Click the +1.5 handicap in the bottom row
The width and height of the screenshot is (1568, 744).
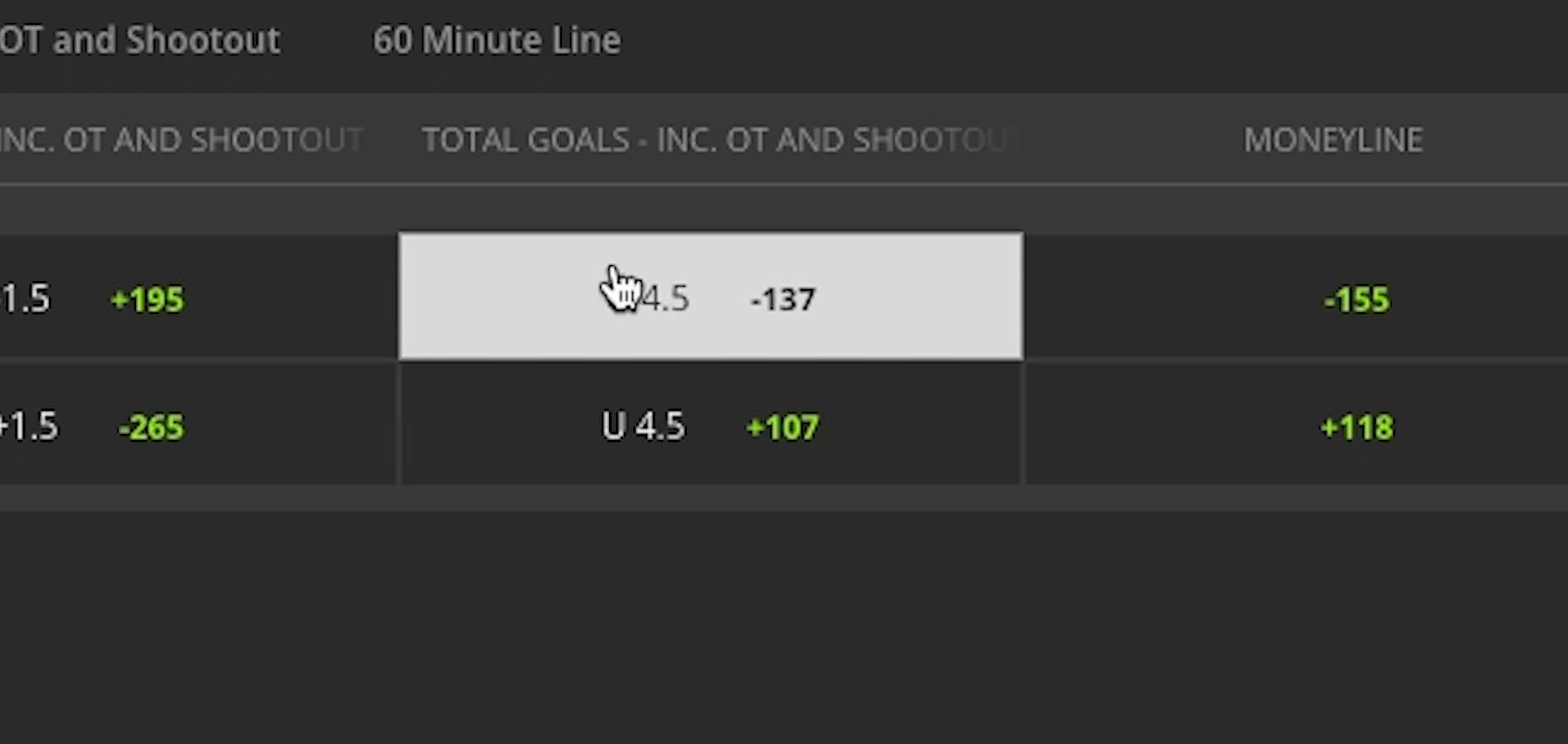point(28,426)
